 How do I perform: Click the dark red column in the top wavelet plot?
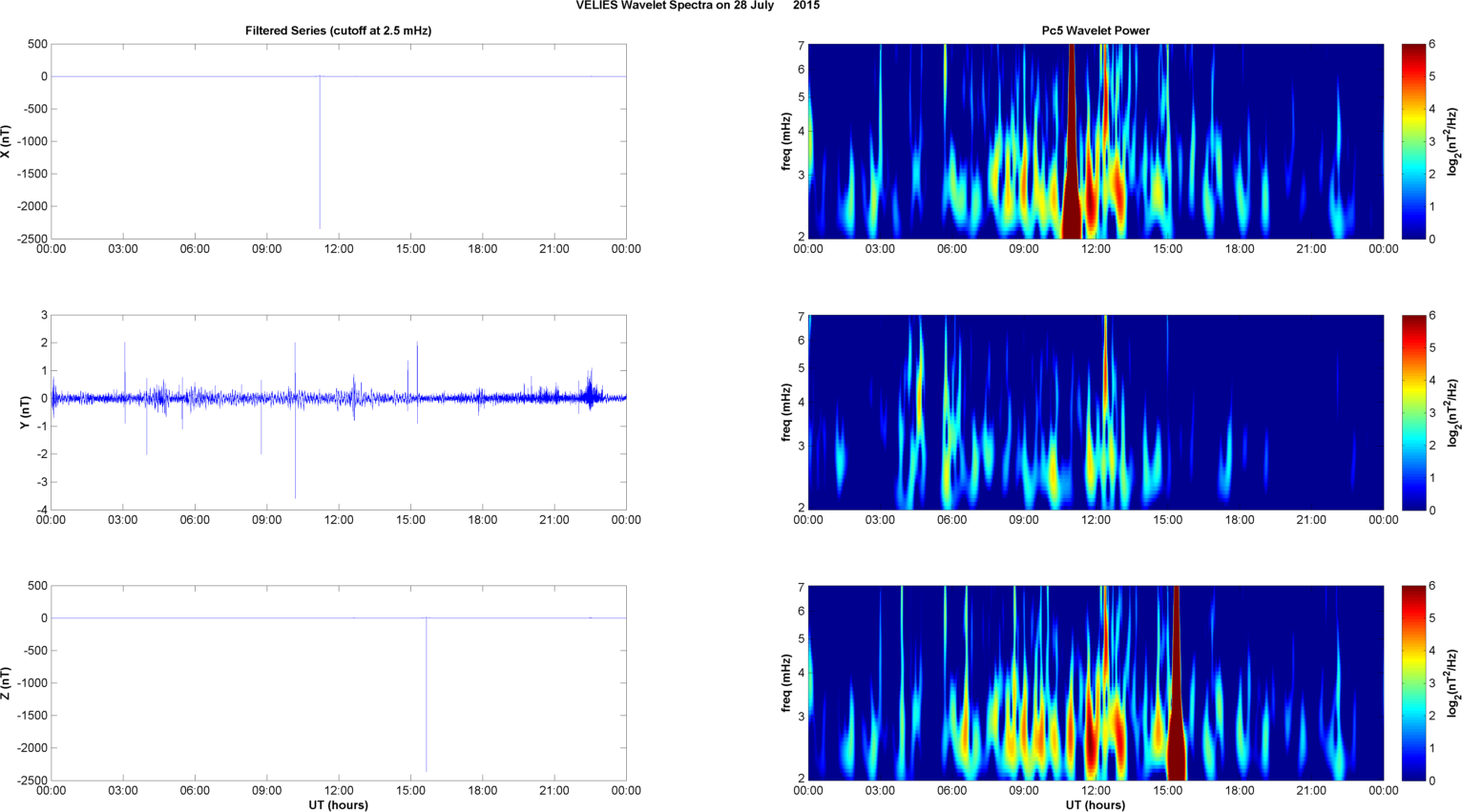click(x=1073, y=141)
